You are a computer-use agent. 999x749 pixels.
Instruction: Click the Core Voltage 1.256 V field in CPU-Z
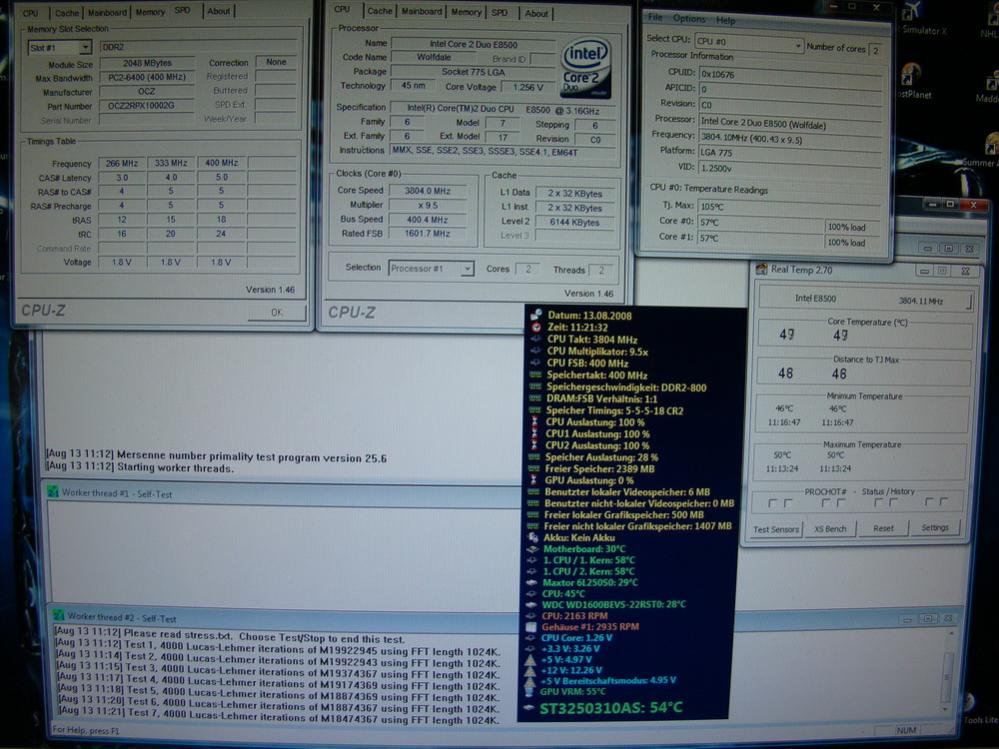(528, 87)
